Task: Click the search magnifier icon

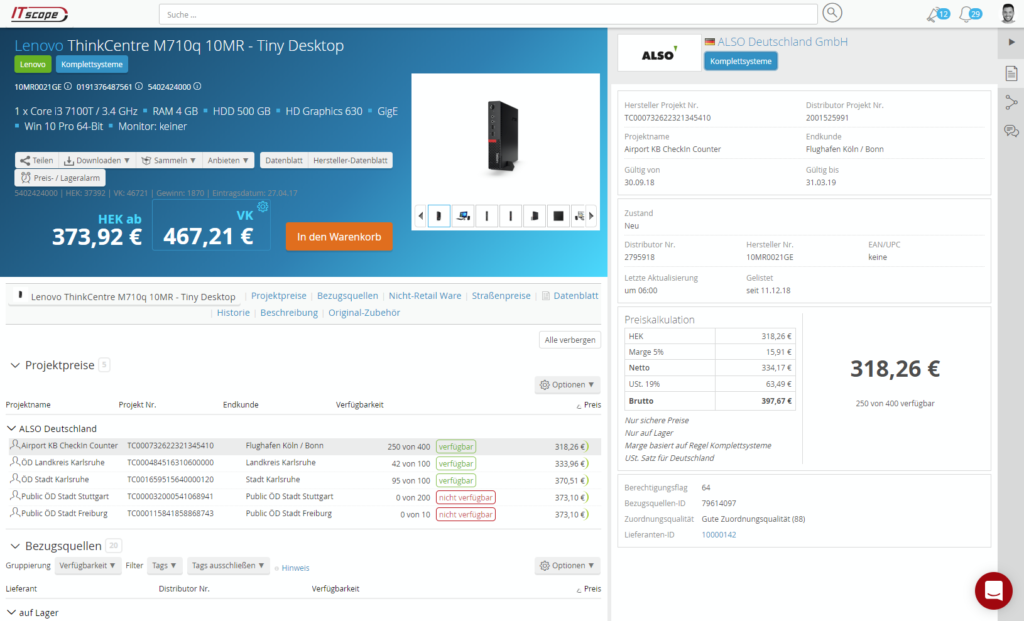Action: [x=831, y=12]
